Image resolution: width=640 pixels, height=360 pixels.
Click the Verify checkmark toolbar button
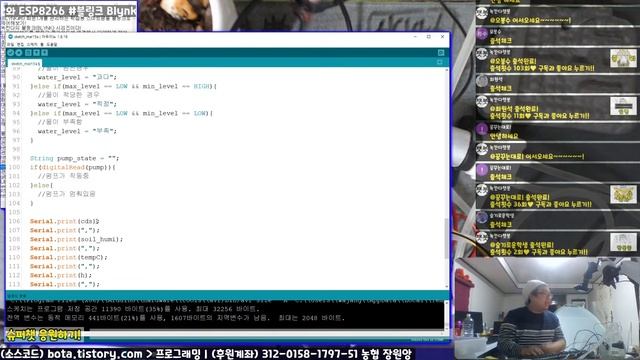11,53
